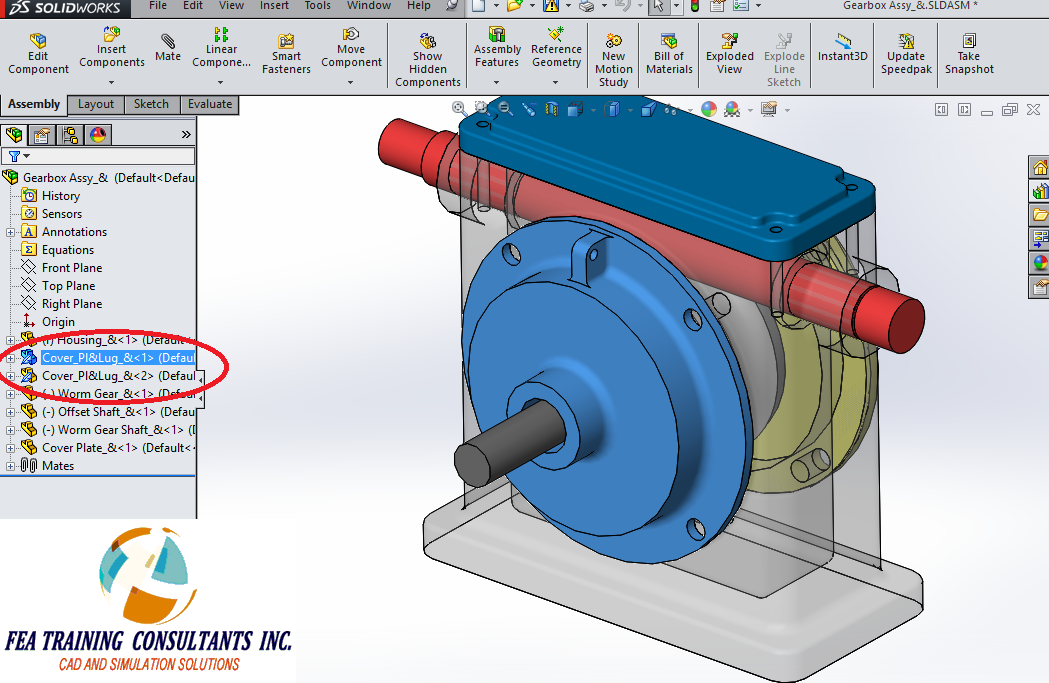1049x683 pixels.
Task: Open the Bill of Materials tool
Action: click(668, 52)
